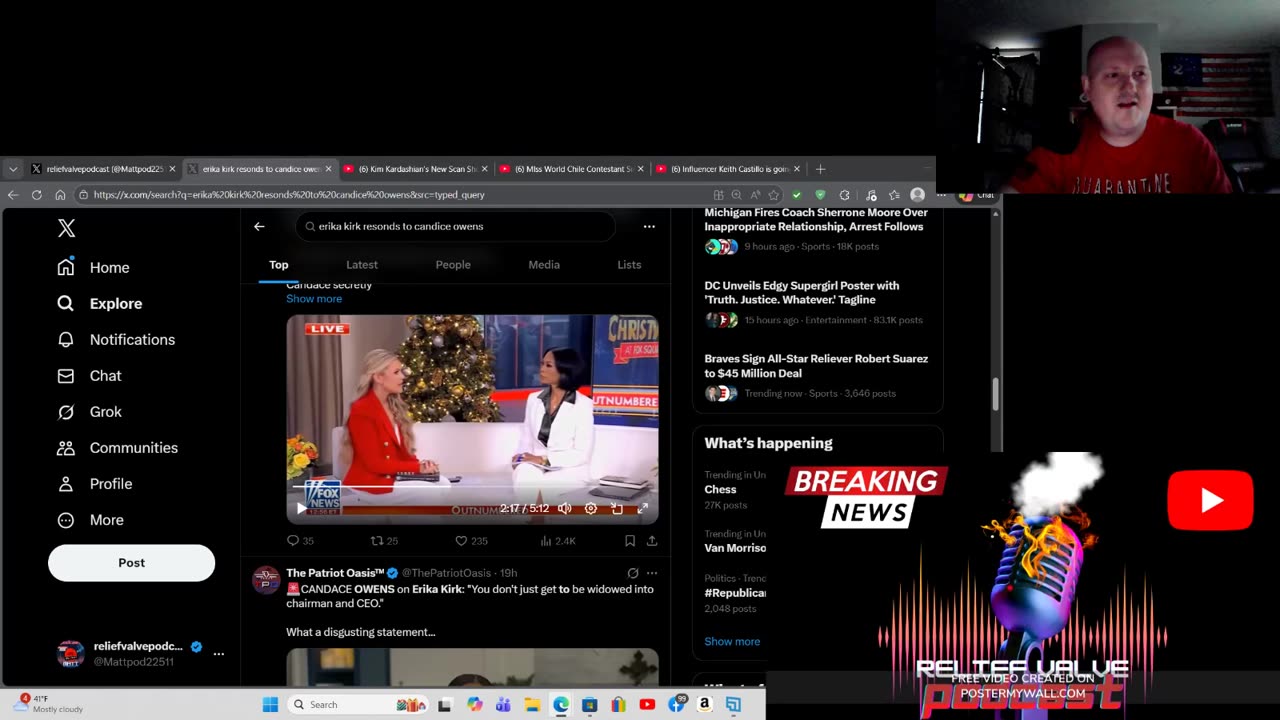1280x720 pixels.
Task: Click the browser back button
Action: coord(13,195)
